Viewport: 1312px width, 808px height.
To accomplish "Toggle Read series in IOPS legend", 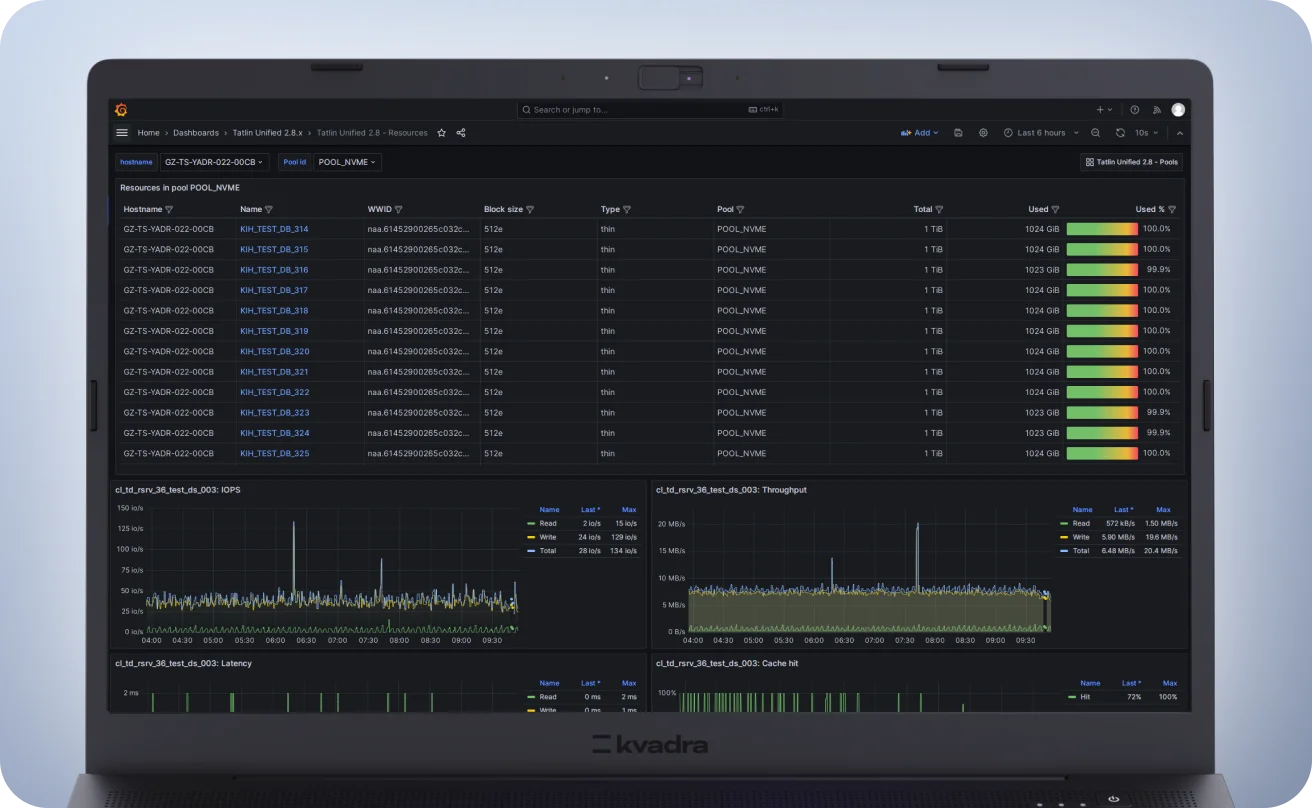I will [x=548, y=524].
